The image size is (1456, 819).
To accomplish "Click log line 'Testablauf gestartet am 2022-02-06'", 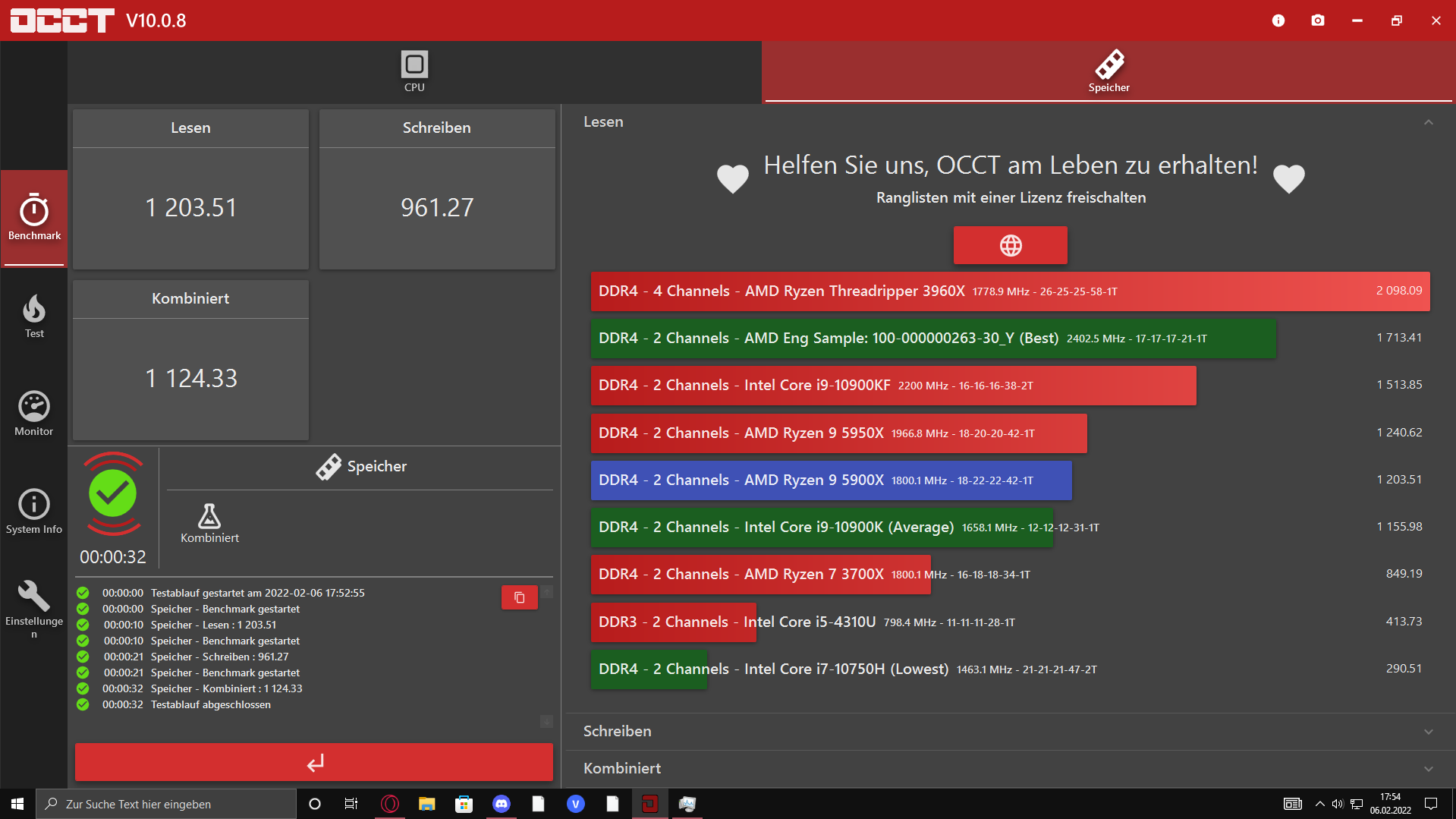I will (257, 594).
